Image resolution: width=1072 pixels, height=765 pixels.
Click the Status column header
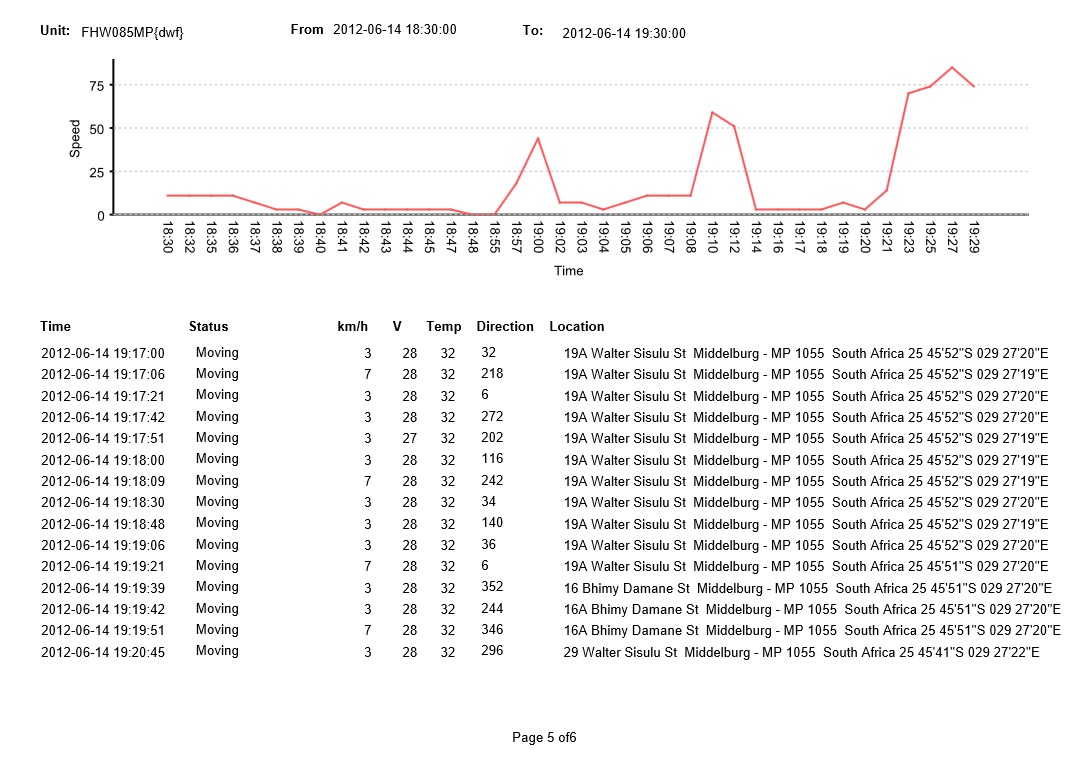208,327
